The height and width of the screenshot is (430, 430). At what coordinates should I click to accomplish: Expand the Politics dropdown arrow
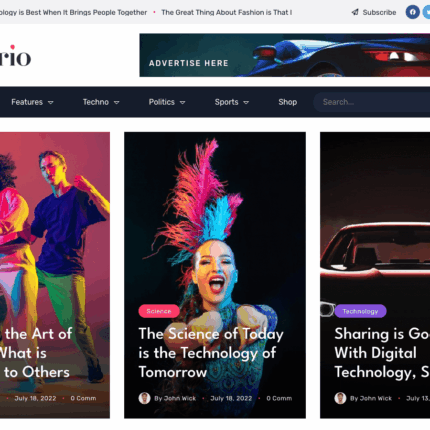[182, 103]
